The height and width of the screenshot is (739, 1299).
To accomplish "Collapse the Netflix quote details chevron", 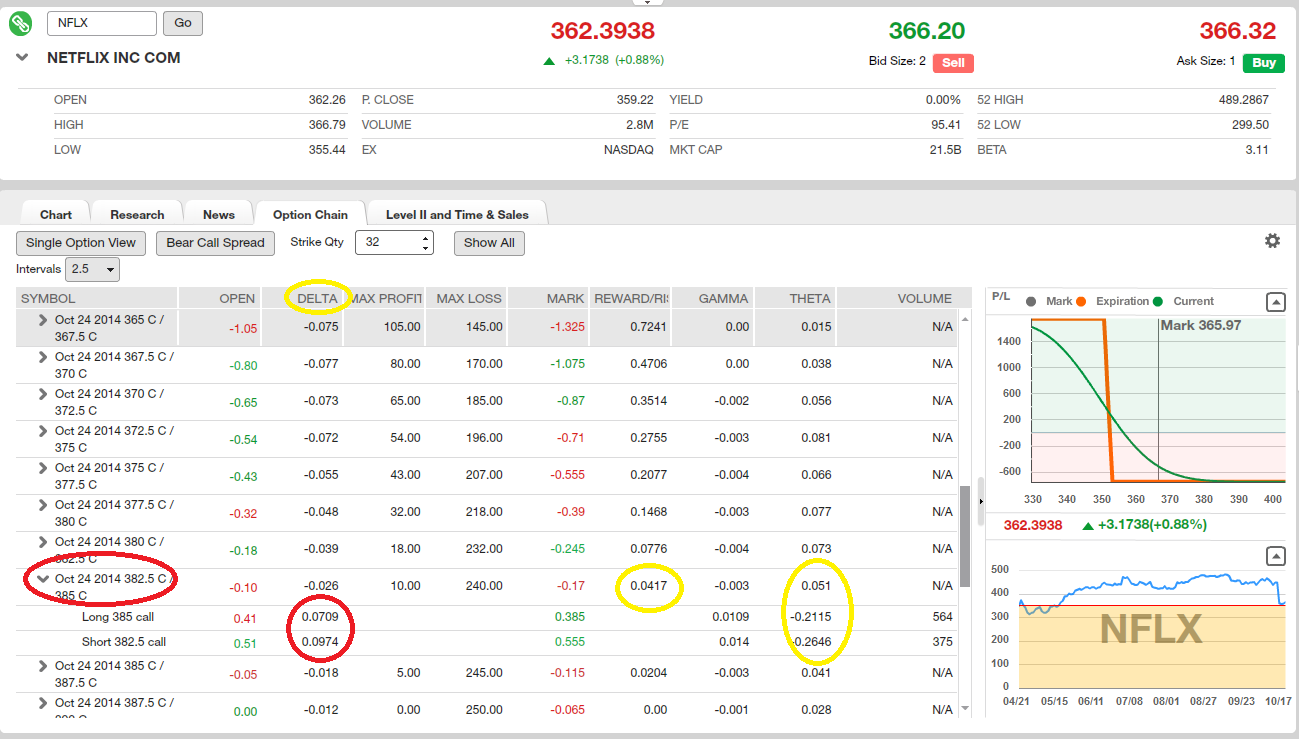I will [x=22, y=58].
